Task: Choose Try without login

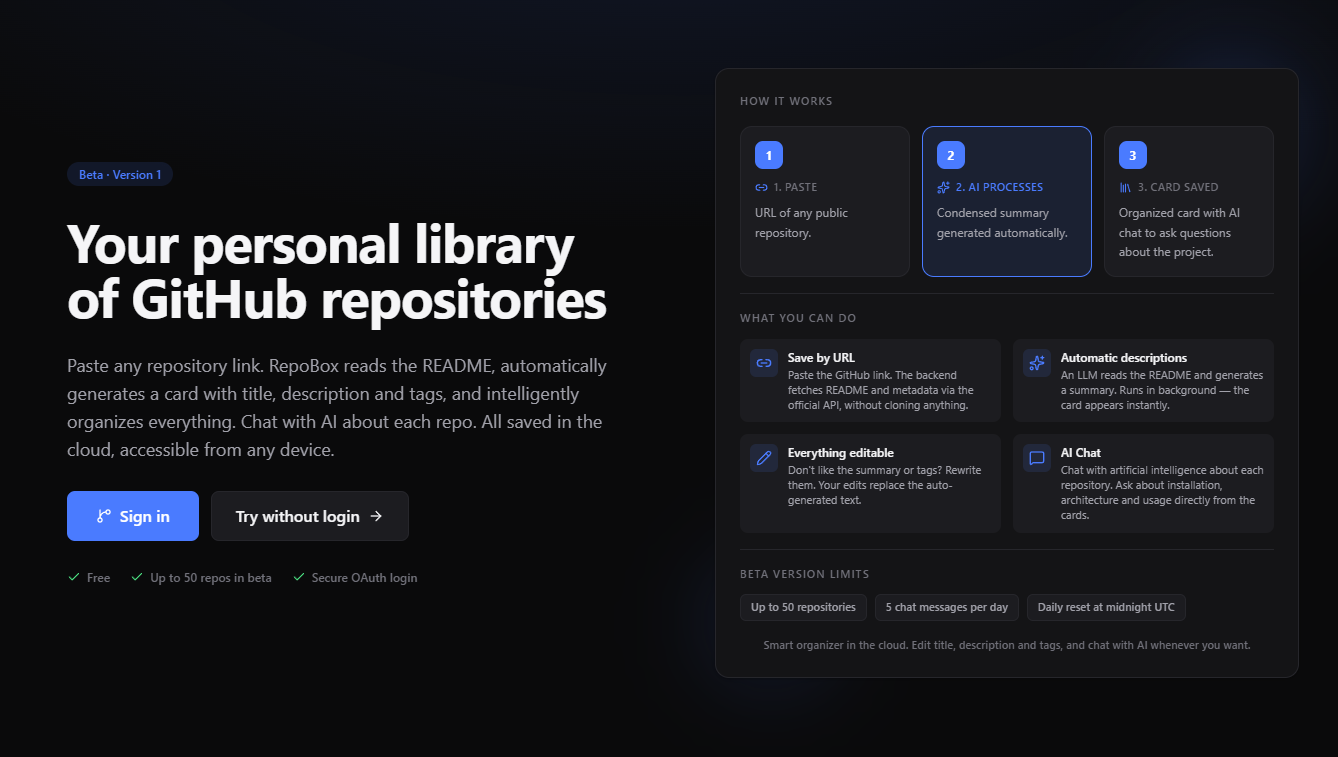Action: tap(310, 516)
